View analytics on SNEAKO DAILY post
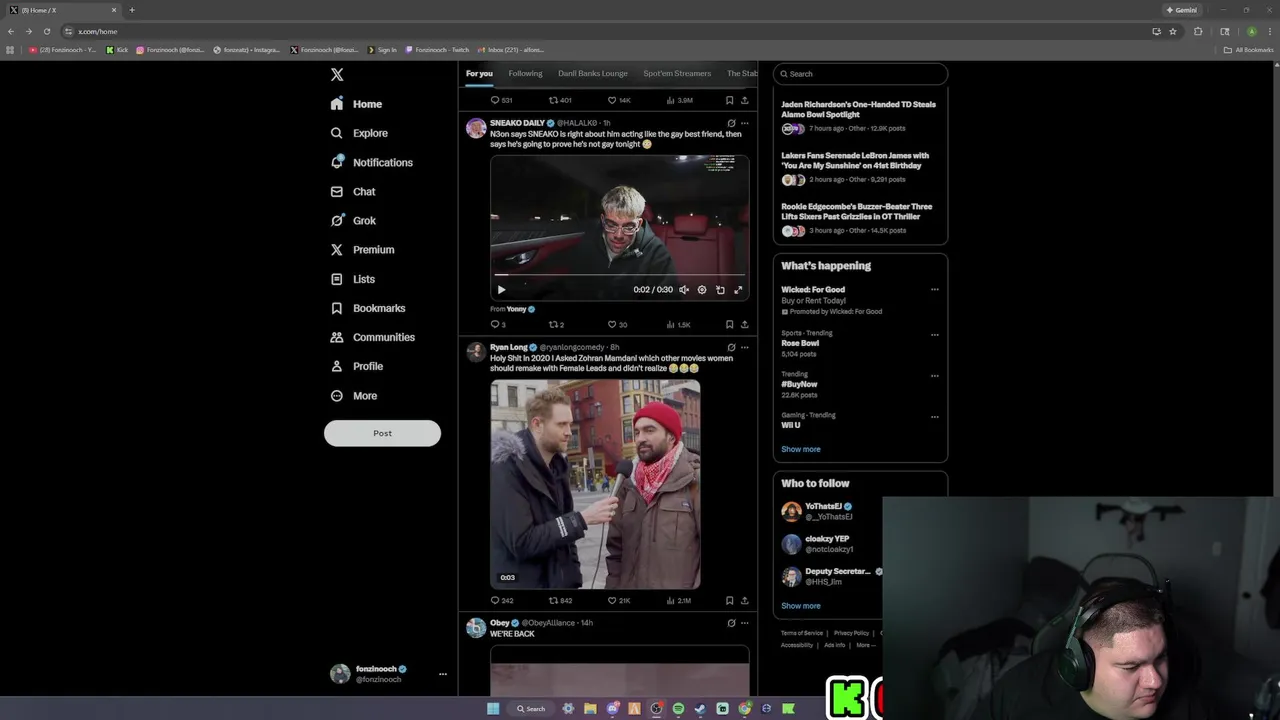 [x=678, y=324]
